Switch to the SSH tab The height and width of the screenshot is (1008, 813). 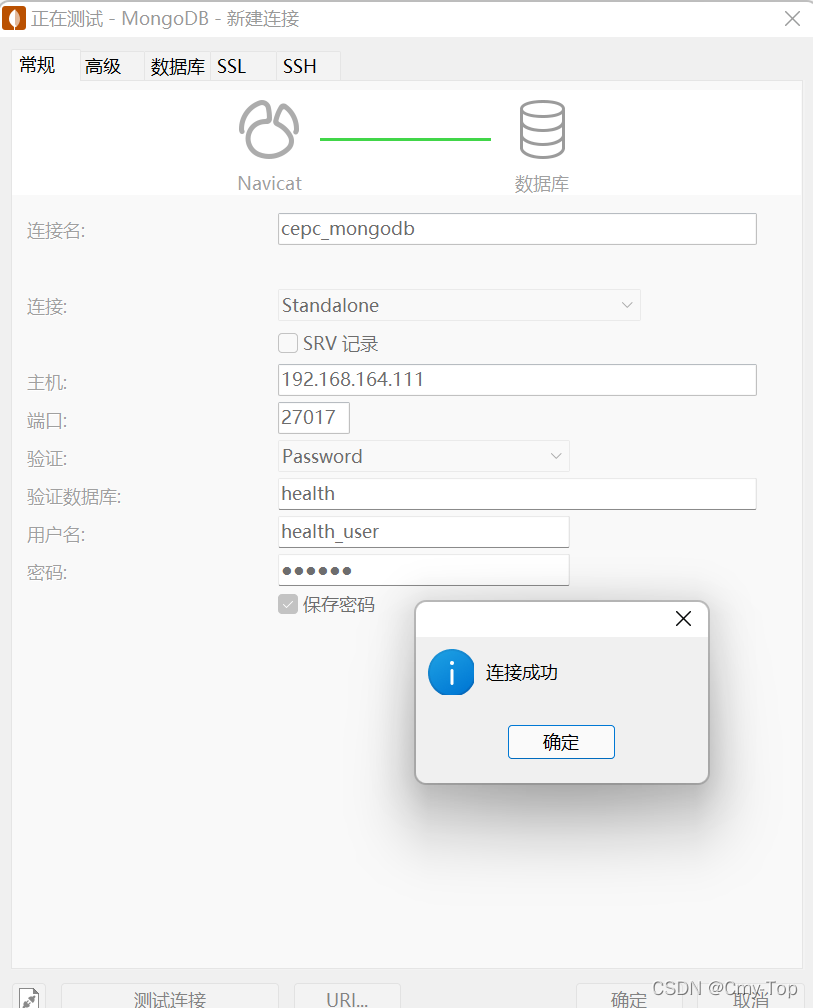(x=299, y=66)
